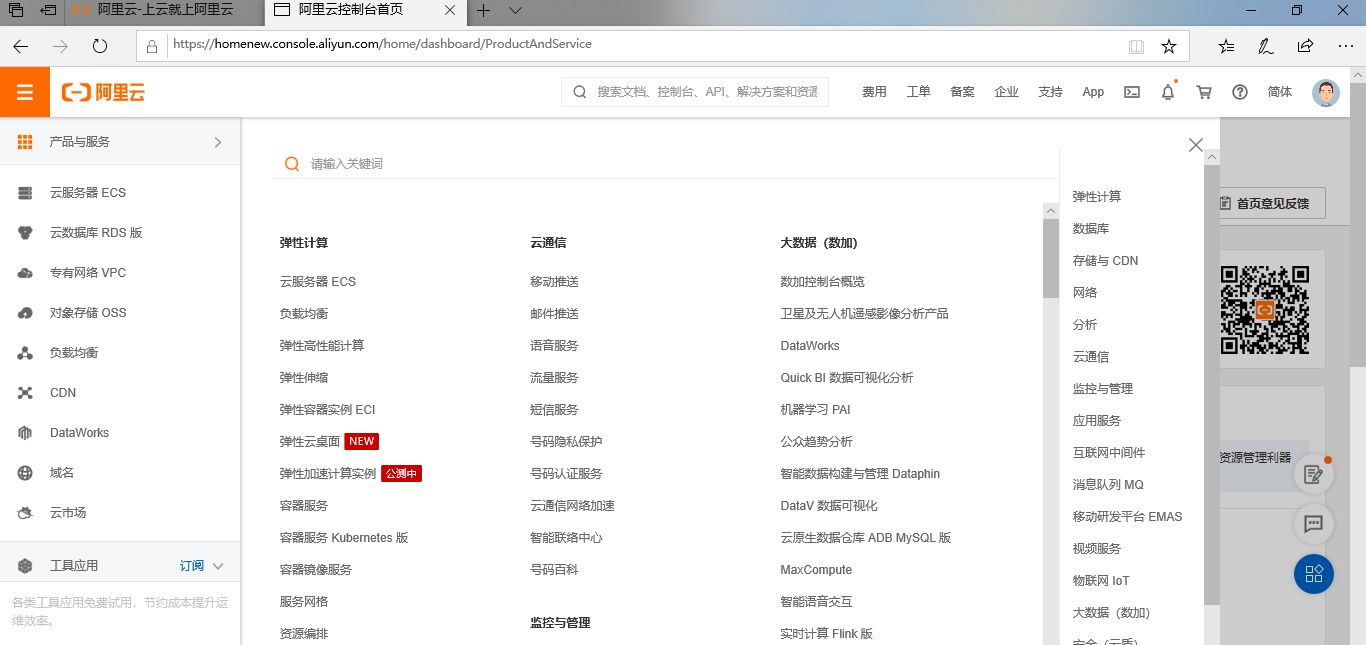Open the blue floating apps button
The width and height of the screenshot is (1366, 645).
[x=1314, y=574]
